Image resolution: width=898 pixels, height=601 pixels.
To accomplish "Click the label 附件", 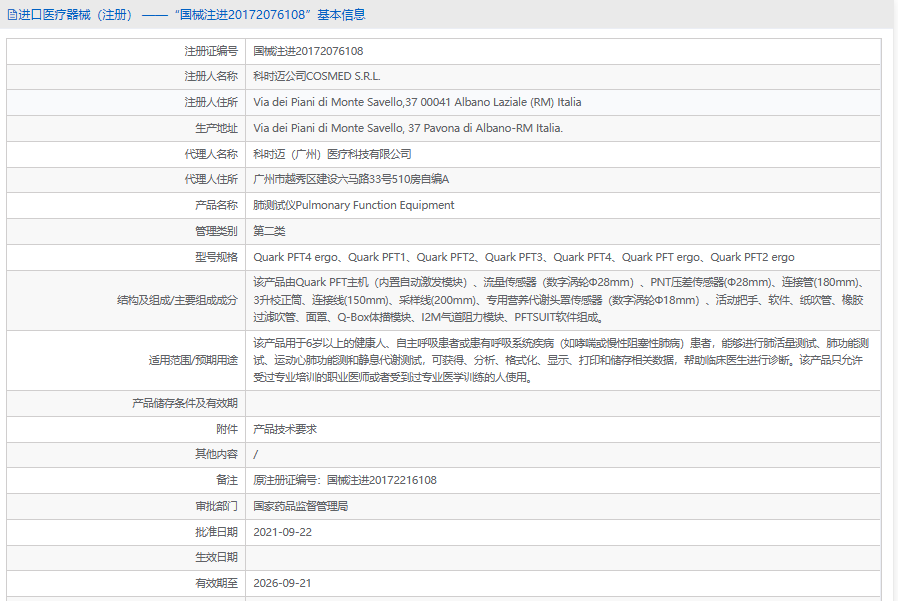I will click(227, 429).
